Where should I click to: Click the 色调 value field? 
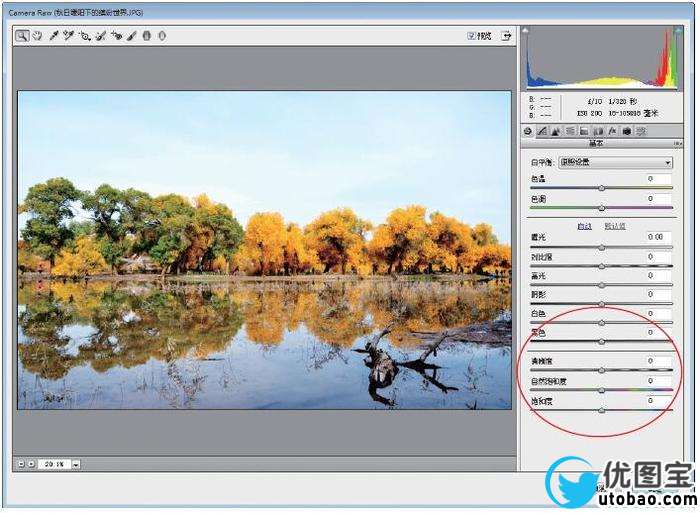click(657, 198)
